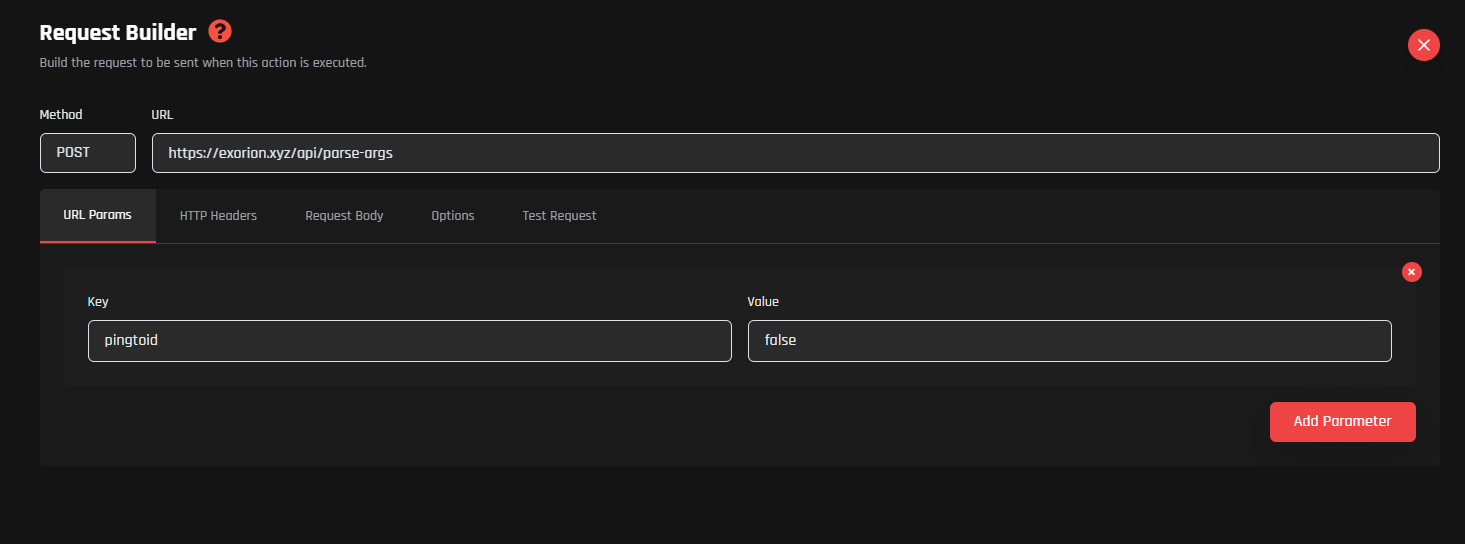Viewport: 1465px width, 544px height.
Task: Focus the Key field containing pingtoid
Action: pos(409,341)
